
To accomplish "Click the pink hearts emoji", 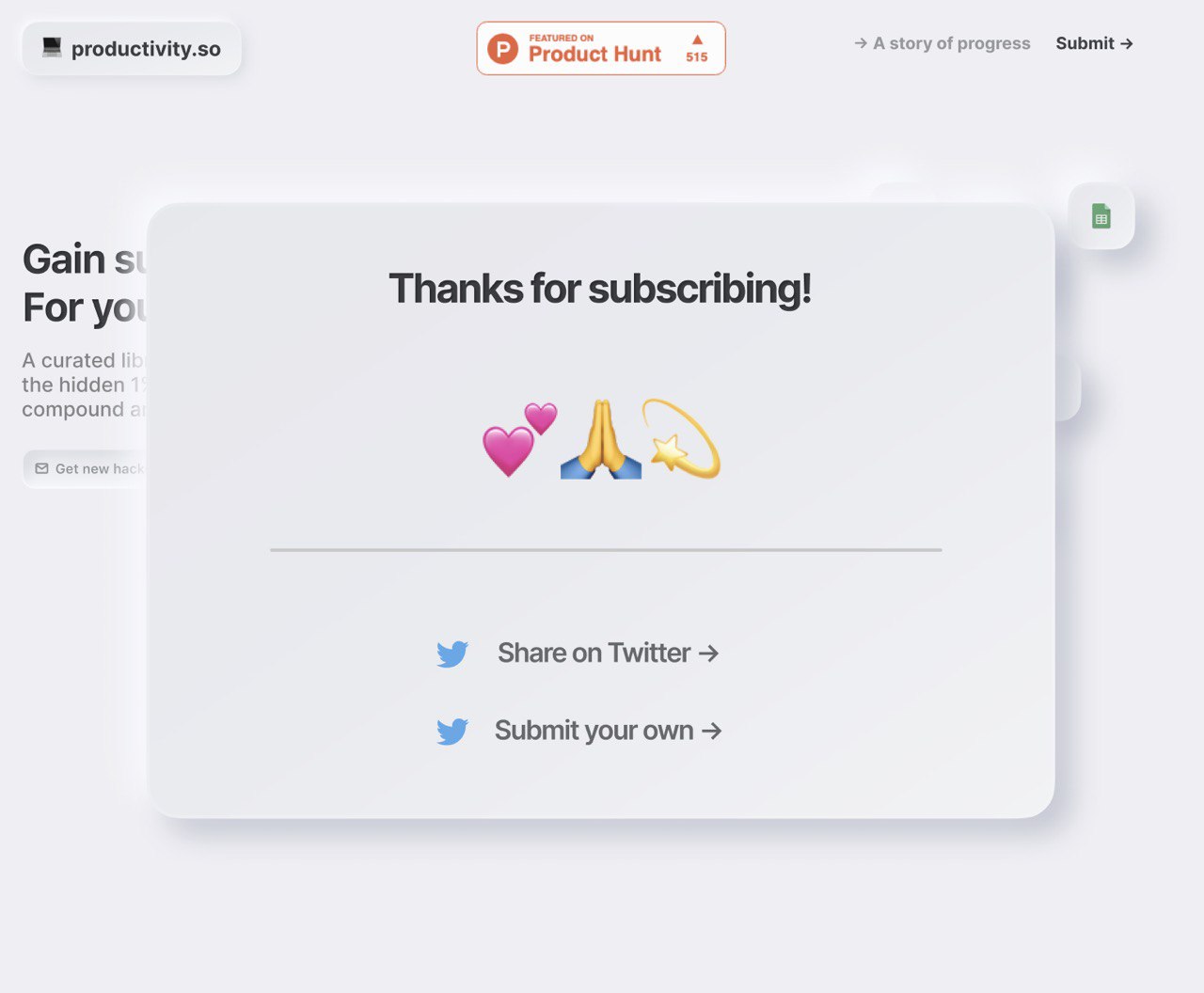I will pyautogui.click(x=519, y=439).
